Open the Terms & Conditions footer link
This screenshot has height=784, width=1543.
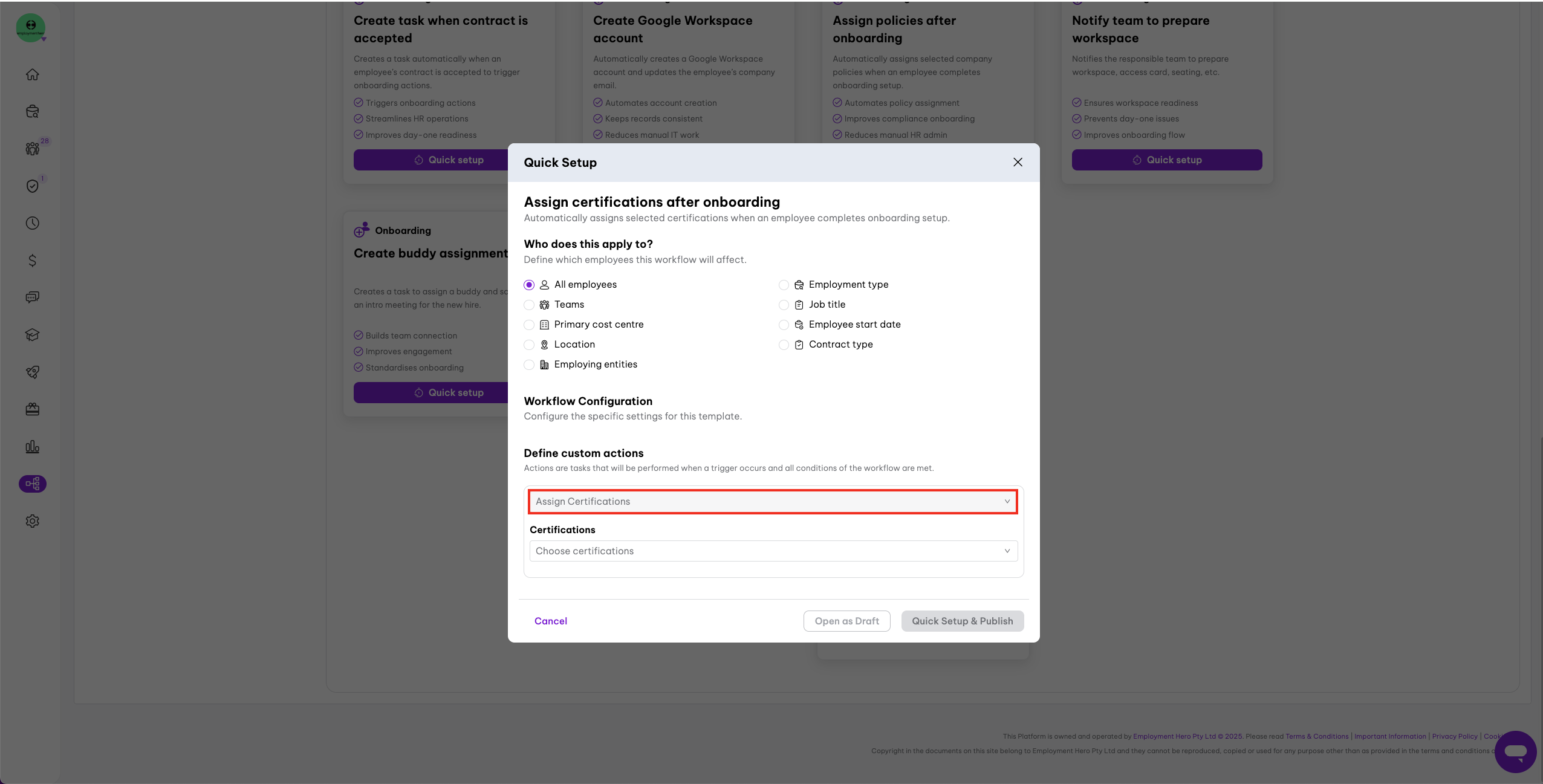point(1316,736)
